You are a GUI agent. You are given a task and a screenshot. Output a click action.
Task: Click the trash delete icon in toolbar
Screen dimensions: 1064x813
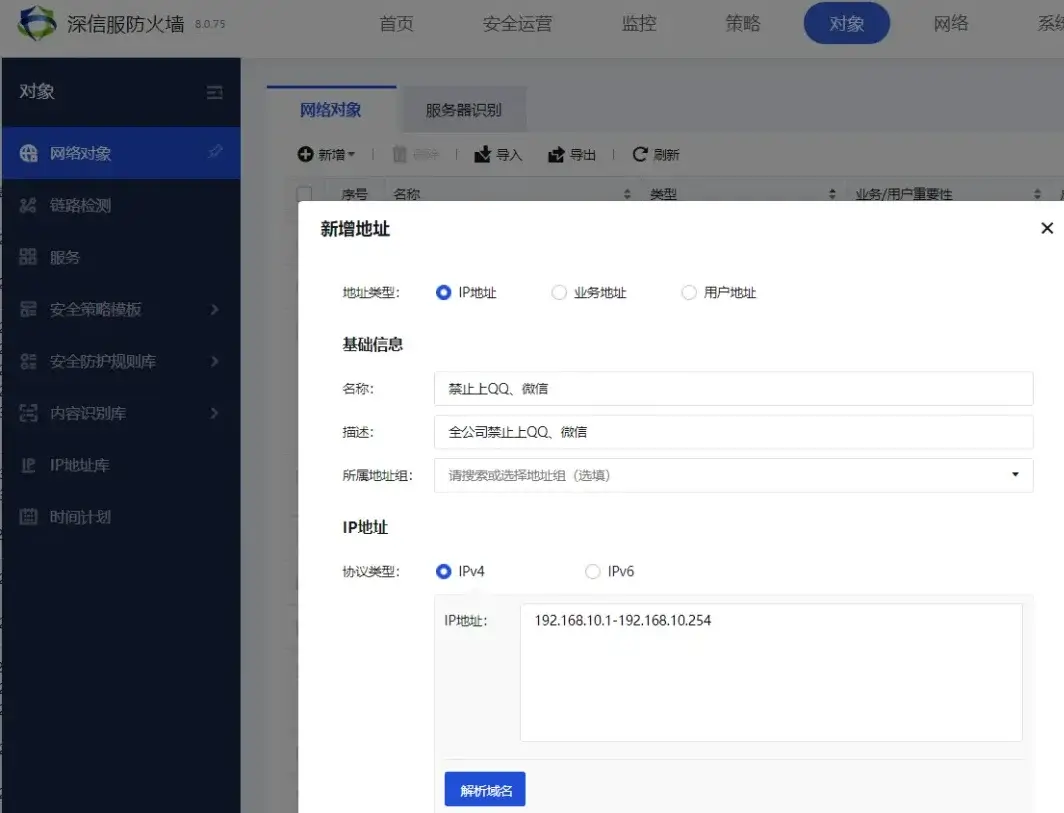point(400,154)
